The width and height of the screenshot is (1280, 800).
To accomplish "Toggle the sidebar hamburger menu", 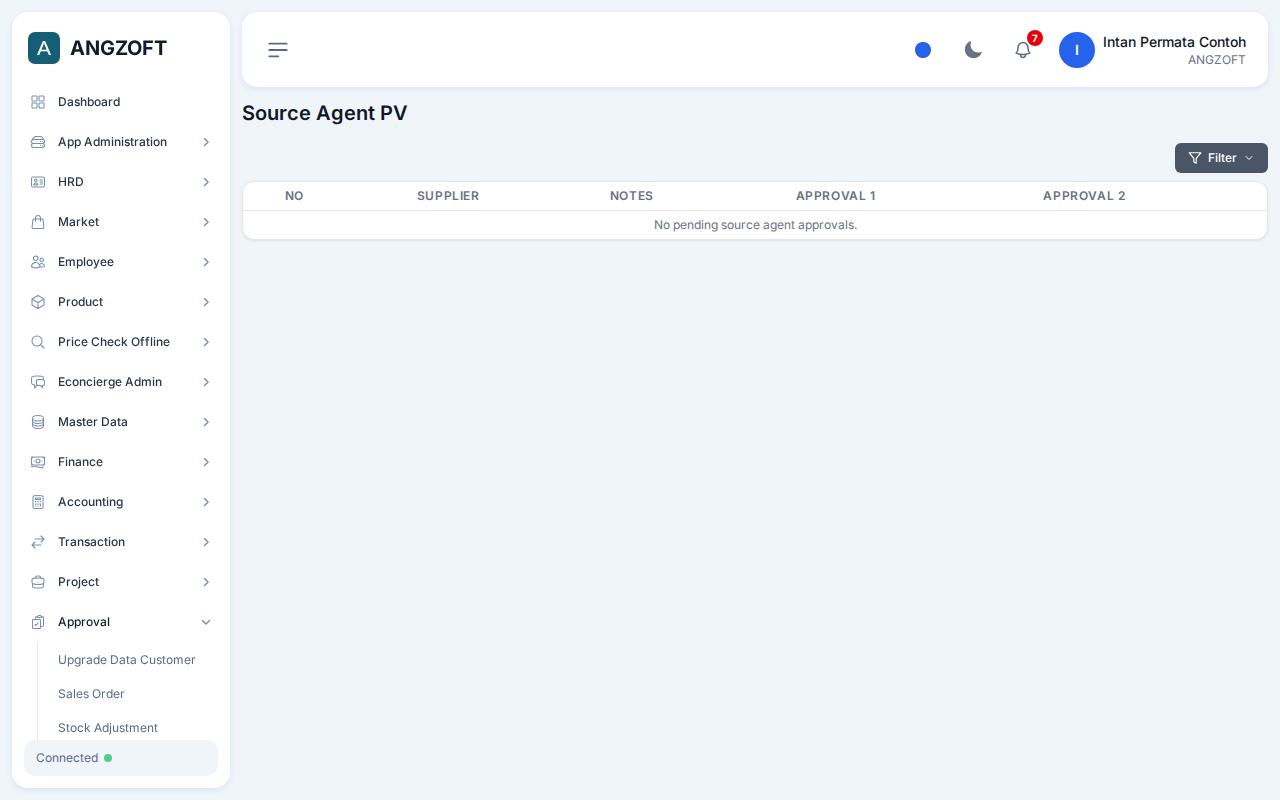I will (278, 50).
